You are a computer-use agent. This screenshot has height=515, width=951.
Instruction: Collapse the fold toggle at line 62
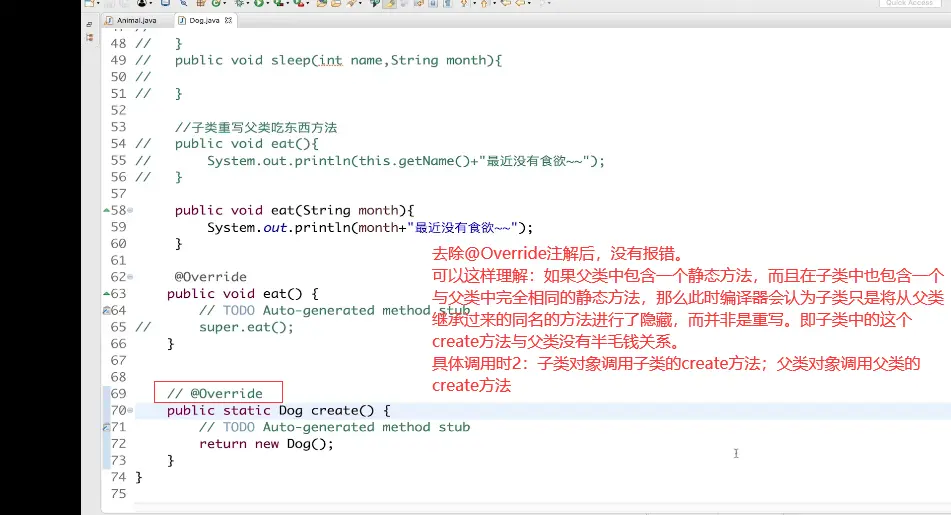coord(130,277)
